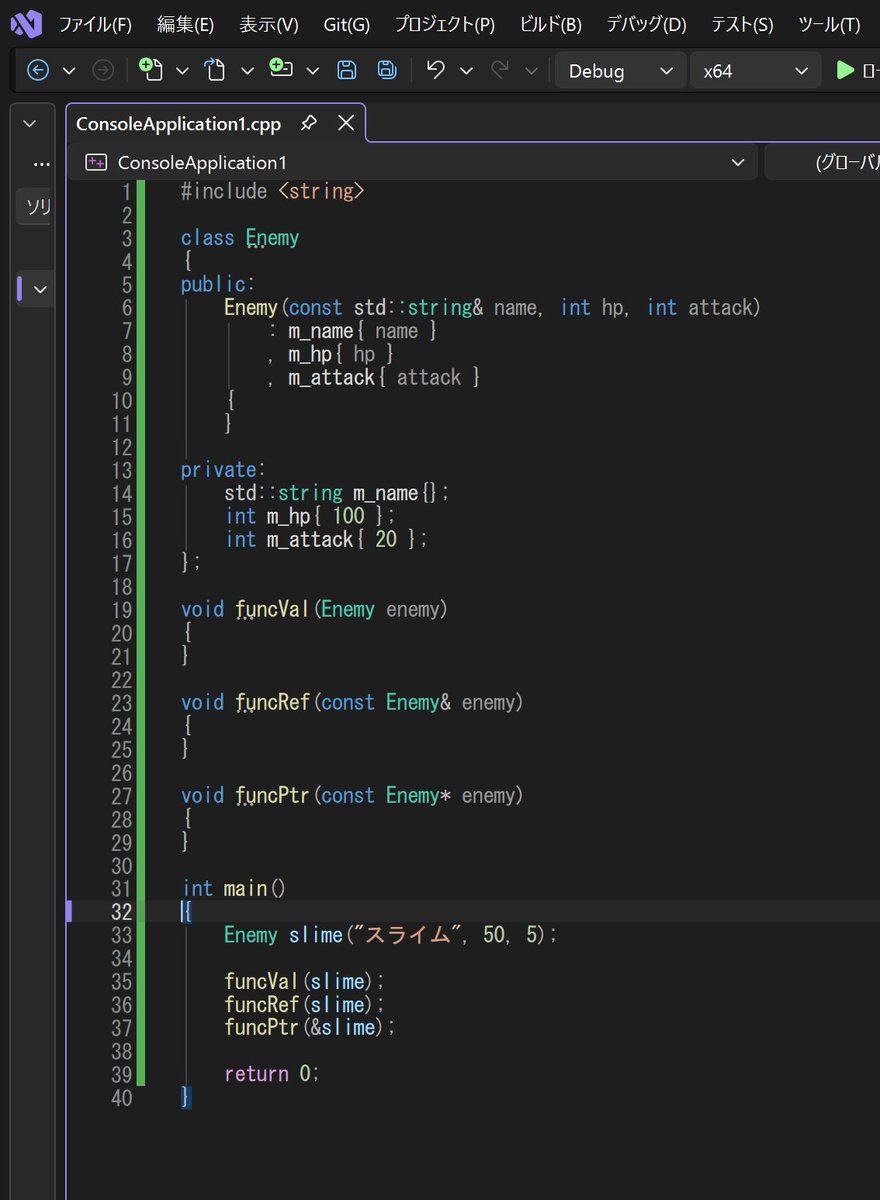
Task: Expand the undo history dropdown
Action: pyautogui.click(x=466, y=70)
